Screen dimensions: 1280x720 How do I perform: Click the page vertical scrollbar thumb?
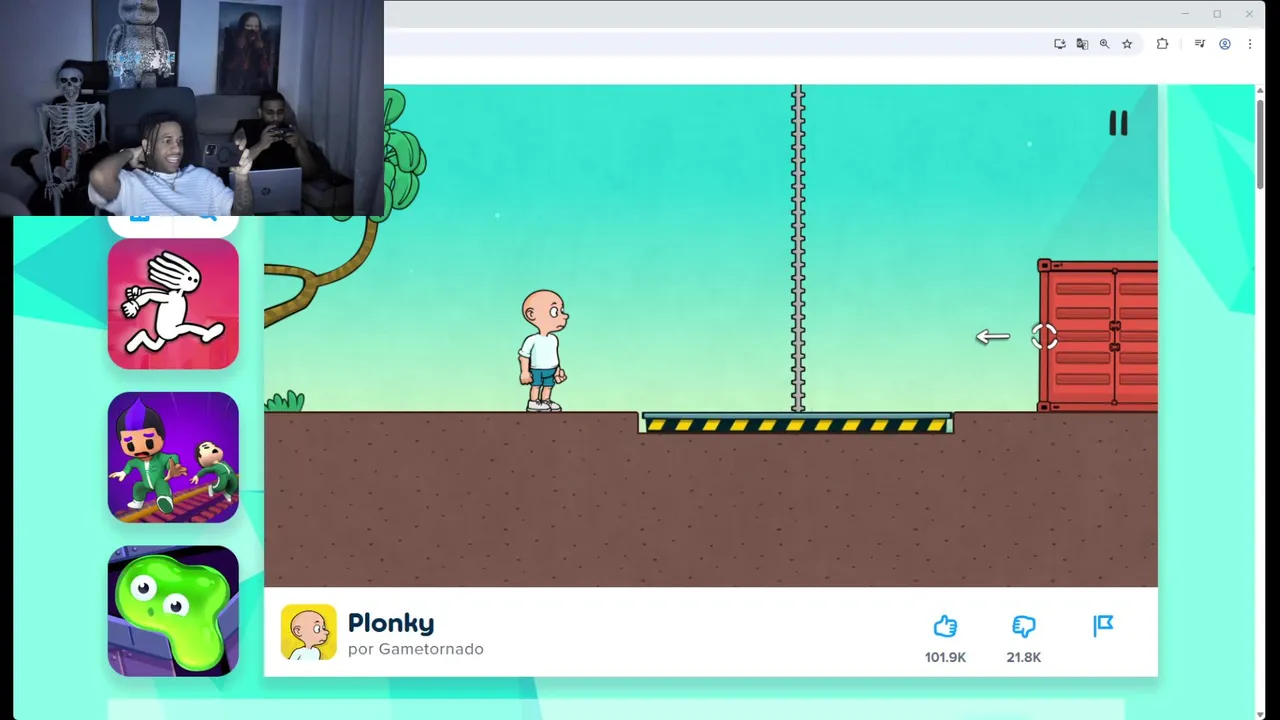pos(1261,142)
